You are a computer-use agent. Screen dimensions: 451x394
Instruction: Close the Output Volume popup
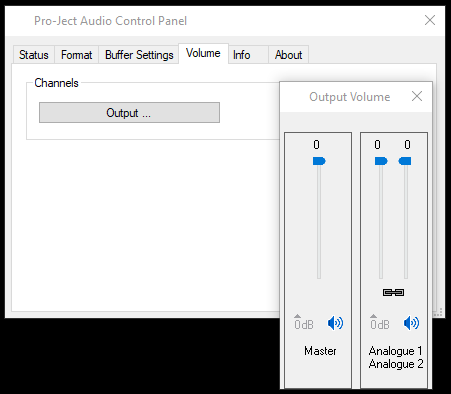[x=417, y=96]
